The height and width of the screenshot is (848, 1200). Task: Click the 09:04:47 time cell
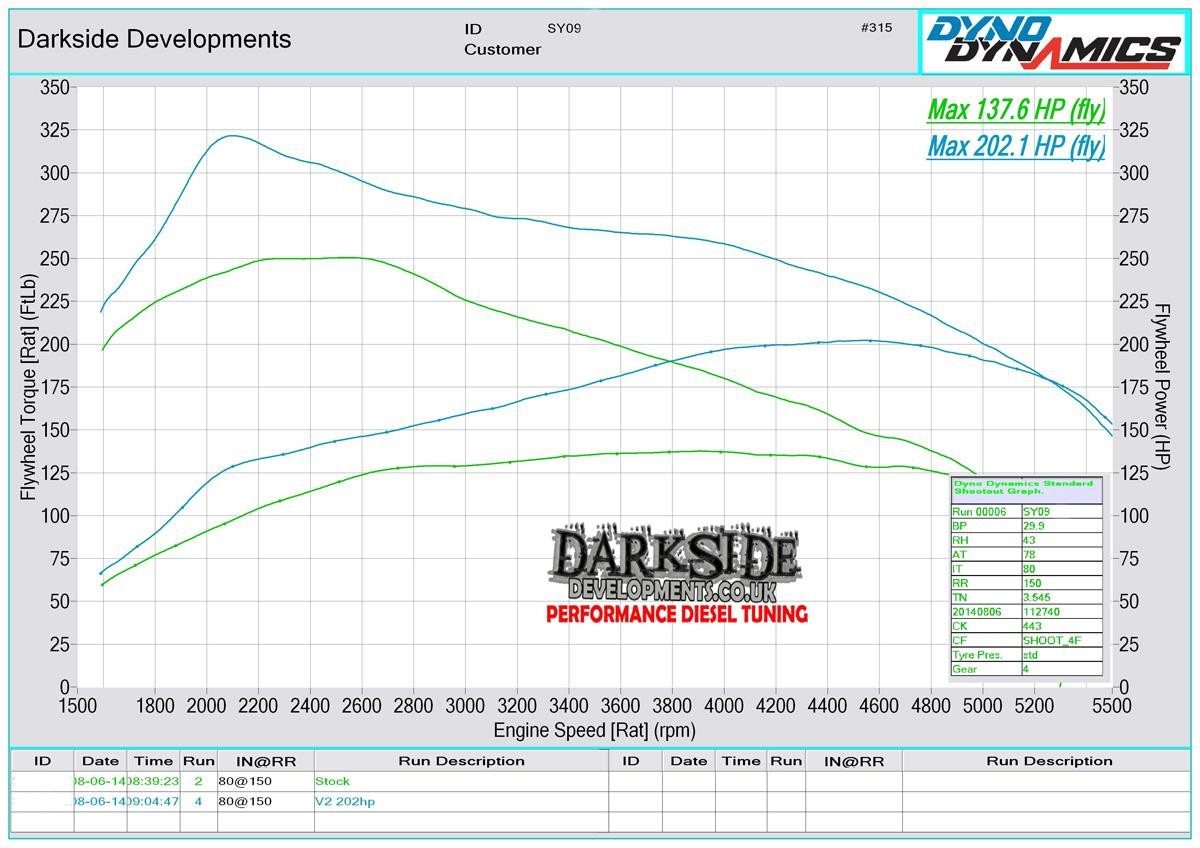(x=153, y=801)
